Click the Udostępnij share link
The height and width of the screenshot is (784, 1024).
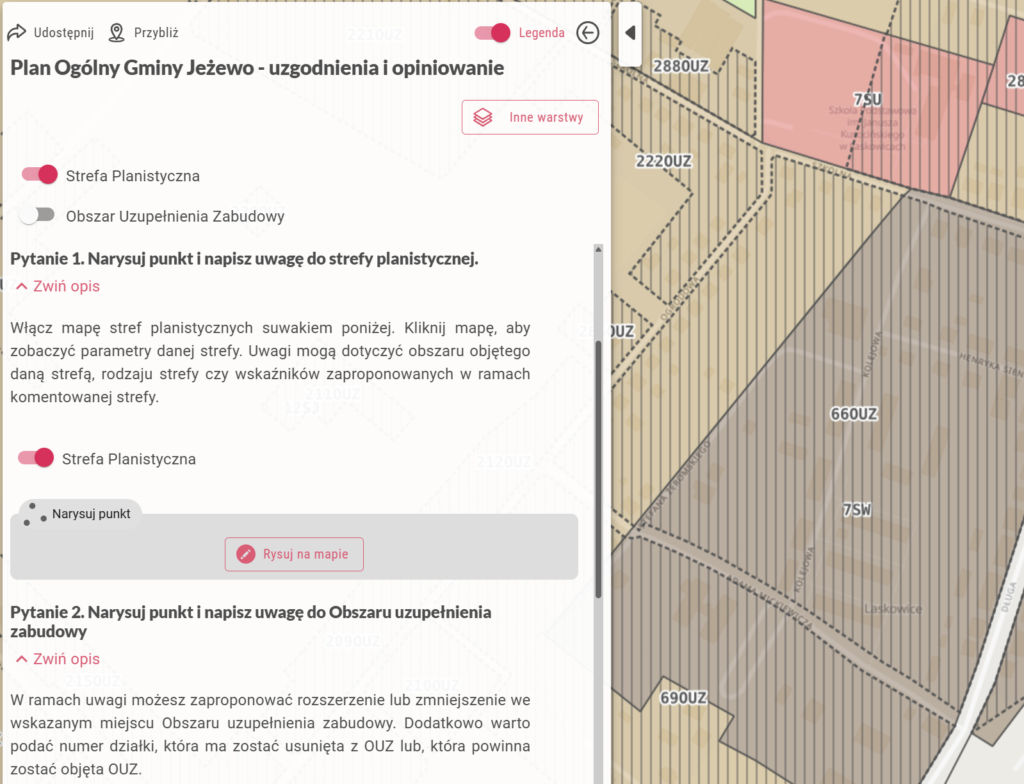tap(50, 33)
